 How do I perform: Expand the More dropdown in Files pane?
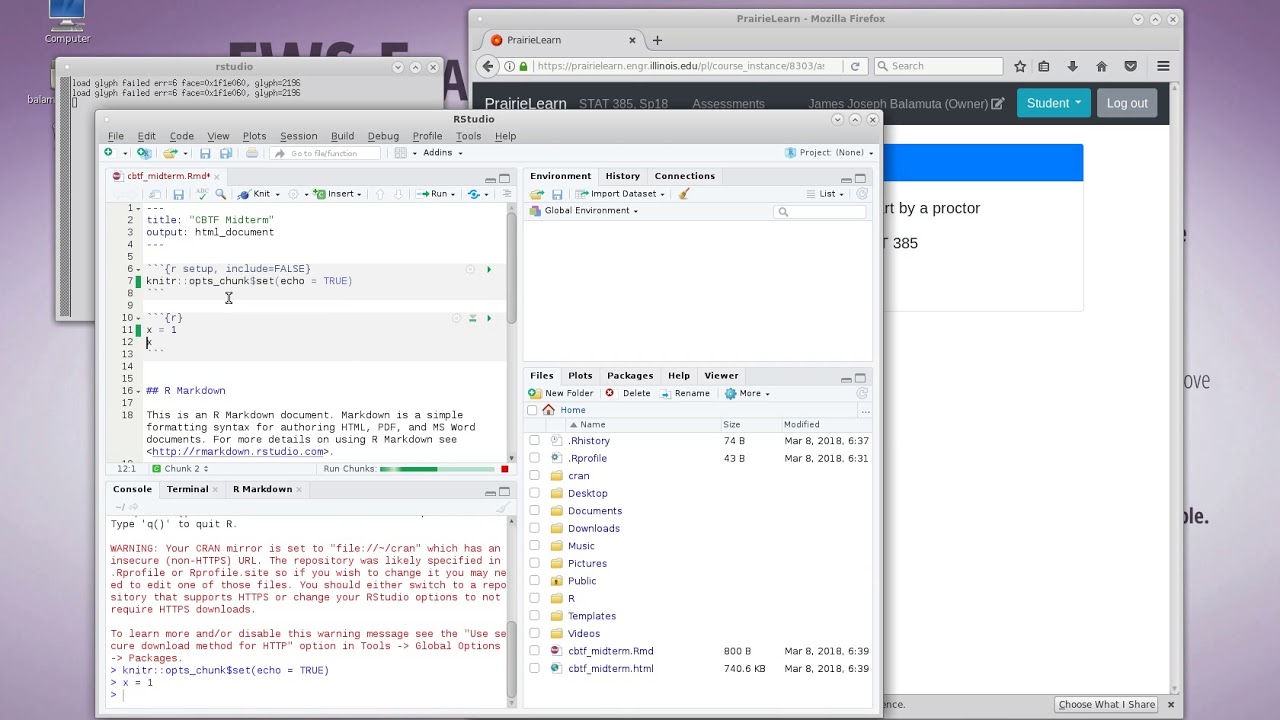[747, 393]
